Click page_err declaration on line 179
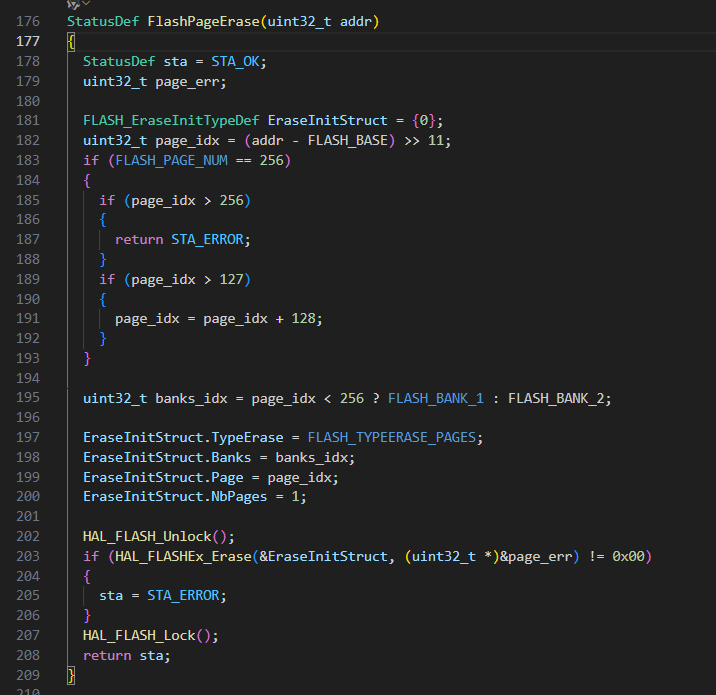The width and height of the screenshot is (716, 695). pyautogui.click(x=190, y=82)
